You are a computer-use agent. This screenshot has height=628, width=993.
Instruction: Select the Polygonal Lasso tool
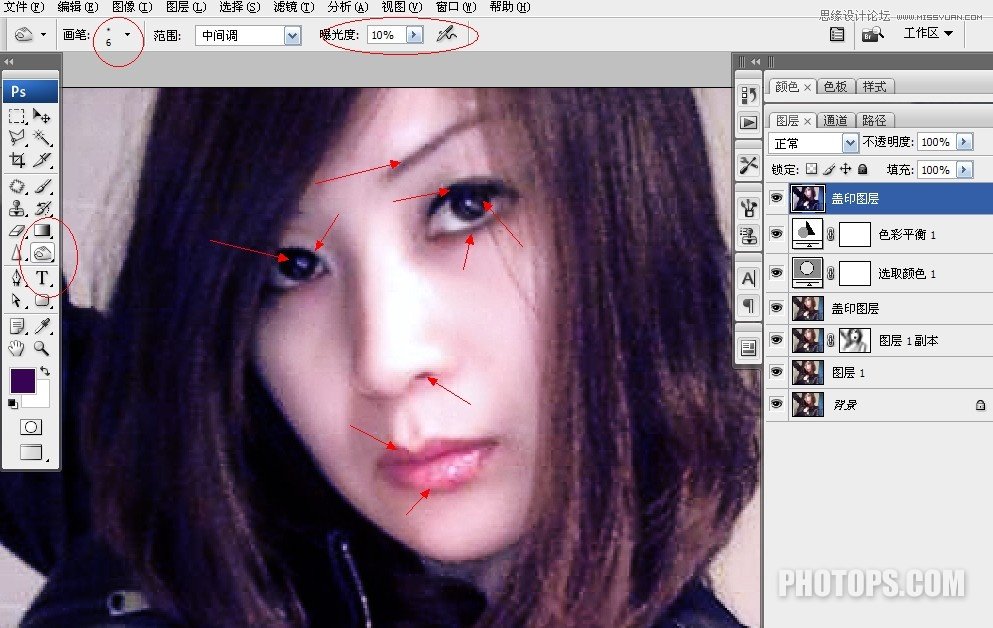(x=17, y=137)
